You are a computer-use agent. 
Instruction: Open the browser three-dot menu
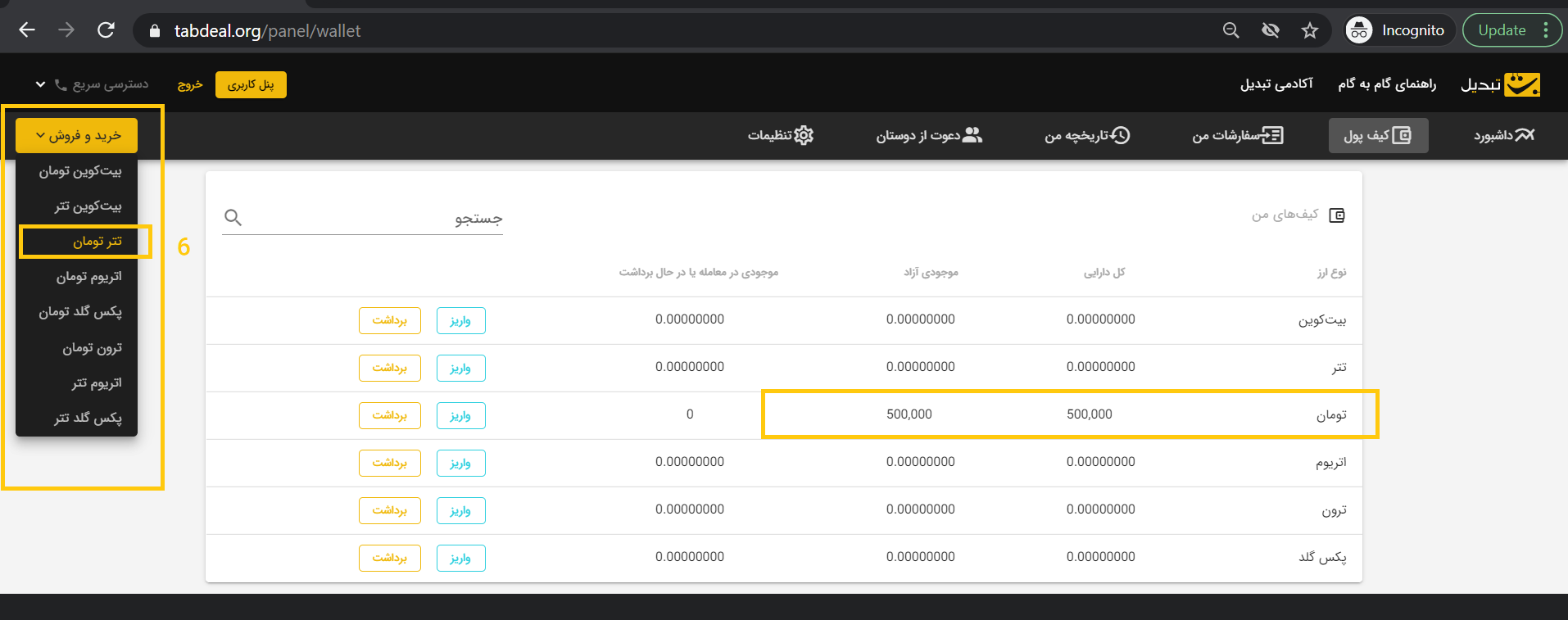pos(1546,30)
